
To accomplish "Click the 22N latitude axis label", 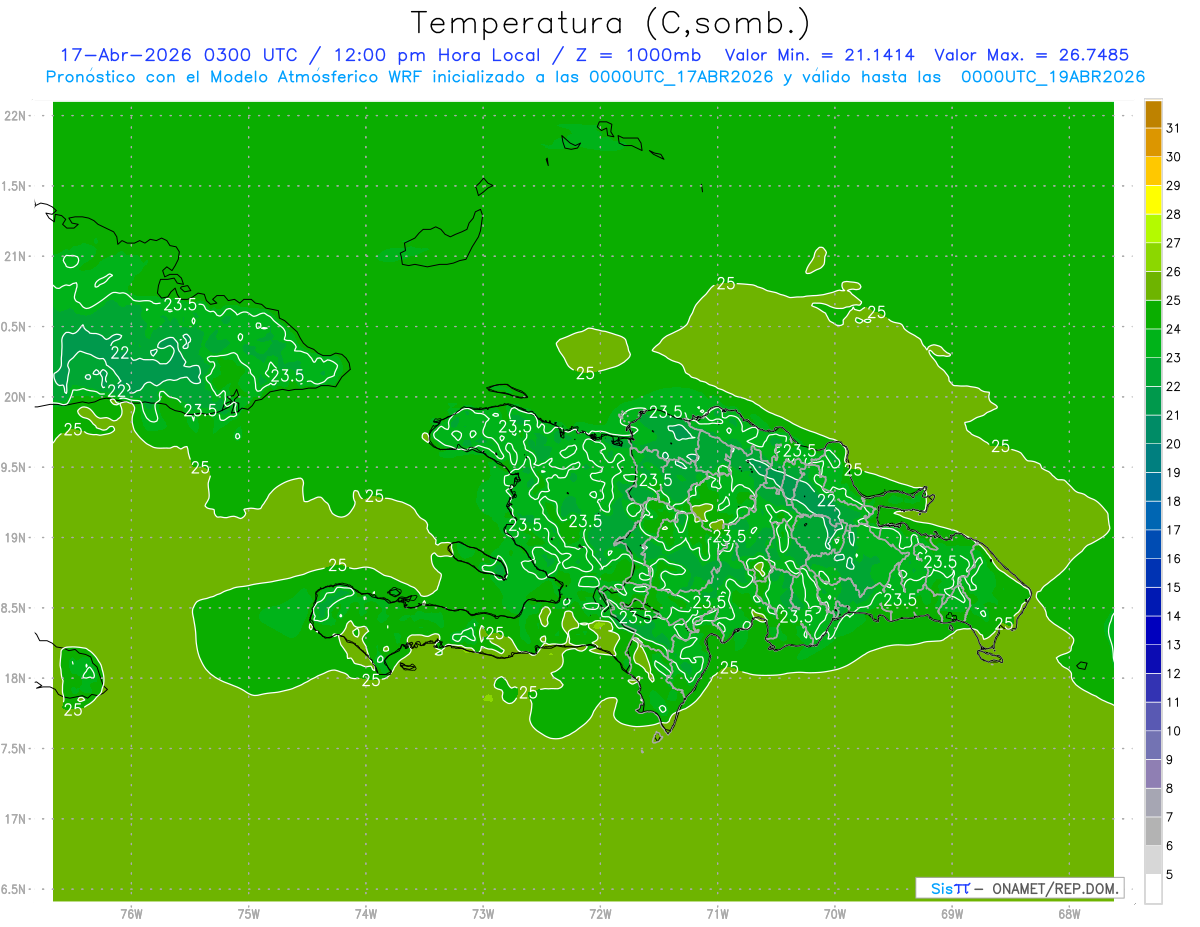I will [x=15, y=116].
